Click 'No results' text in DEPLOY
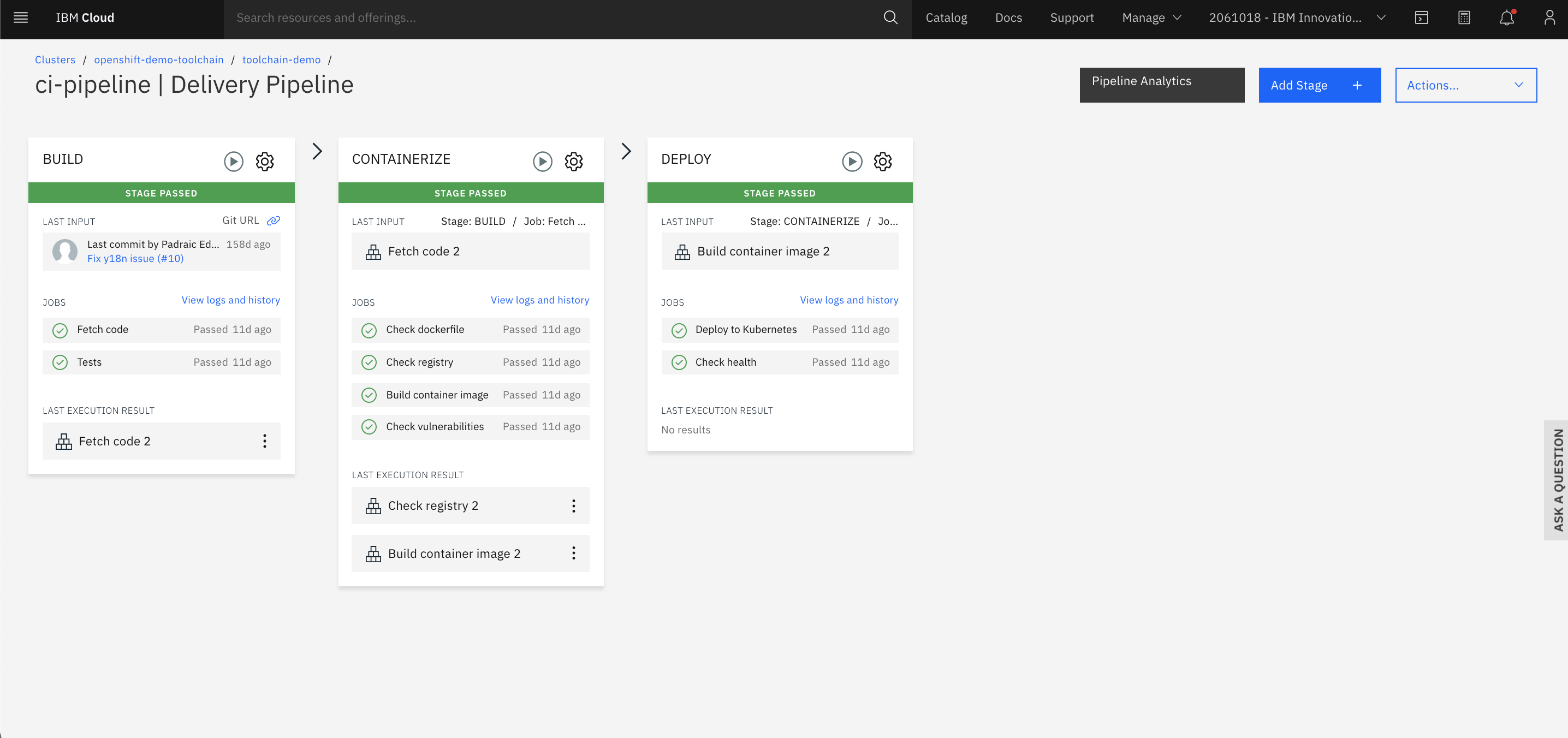 [685, 430]
